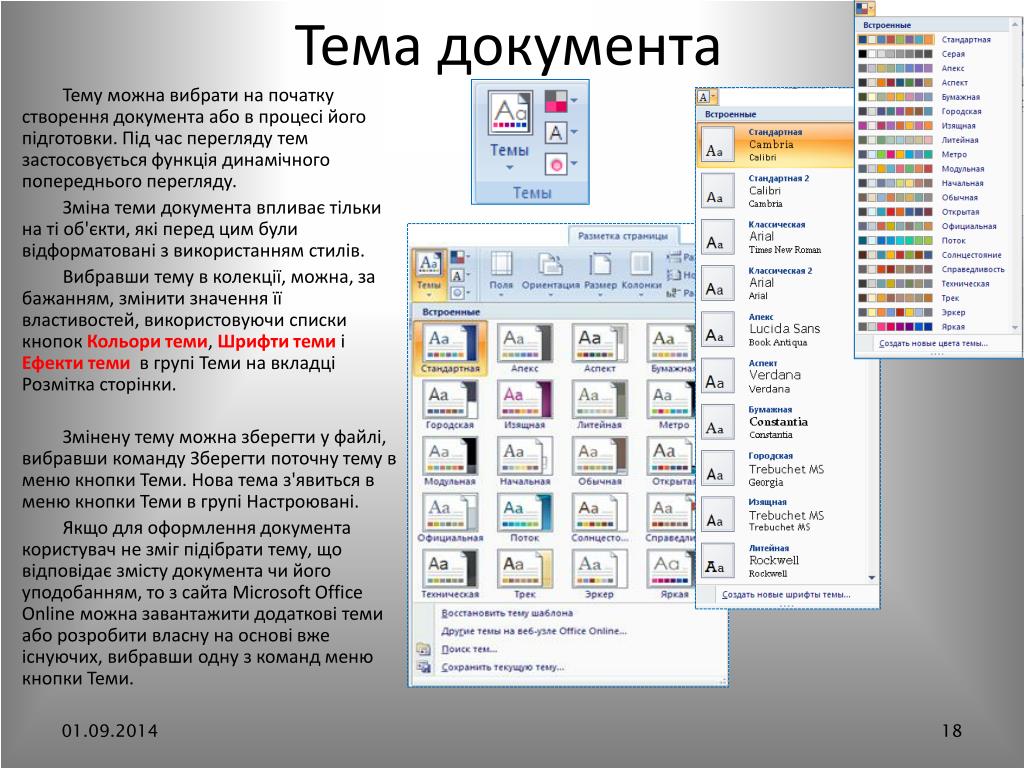Open the Поля margins button in the ribbon
The image size is (1024, 768).
point(501,273)
